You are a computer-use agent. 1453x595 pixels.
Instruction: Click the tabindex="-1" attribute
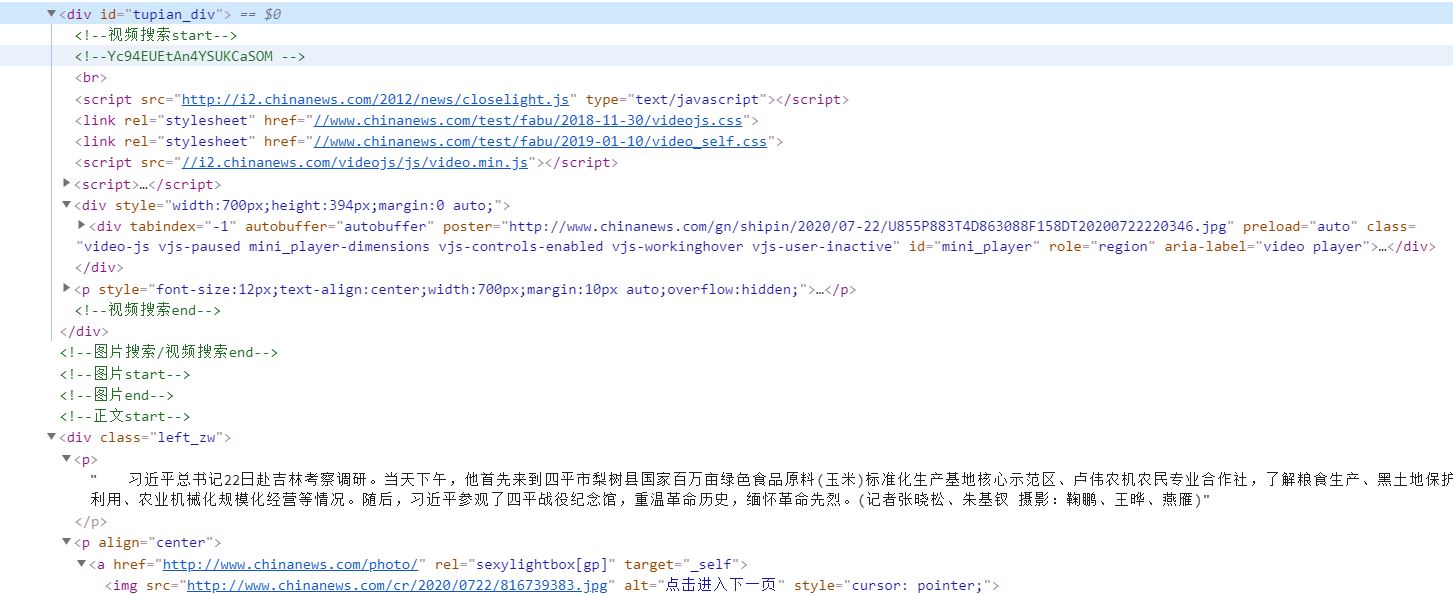[183, 227]
